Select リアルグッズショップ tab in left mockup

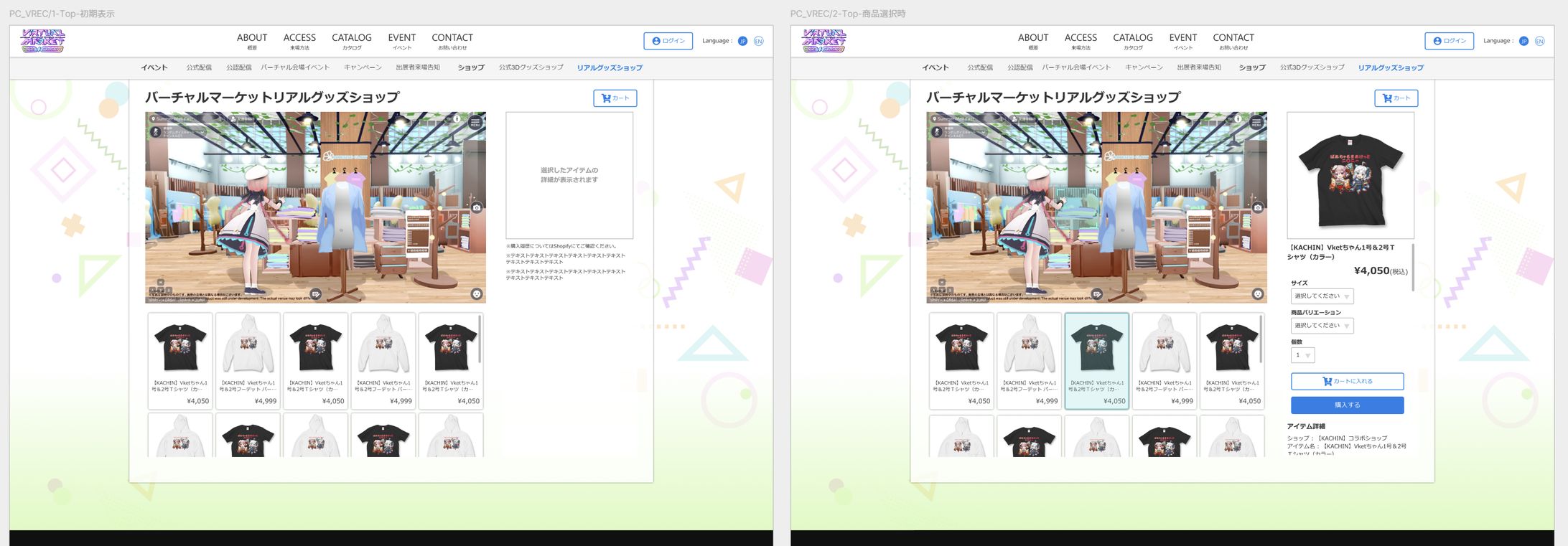[x=610, y=67]
